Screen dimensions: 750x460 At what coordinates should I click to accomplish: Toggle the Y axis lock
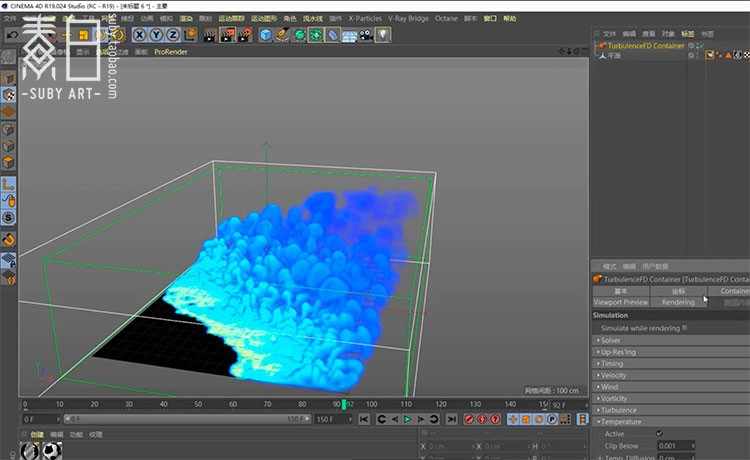pos(156,35)
